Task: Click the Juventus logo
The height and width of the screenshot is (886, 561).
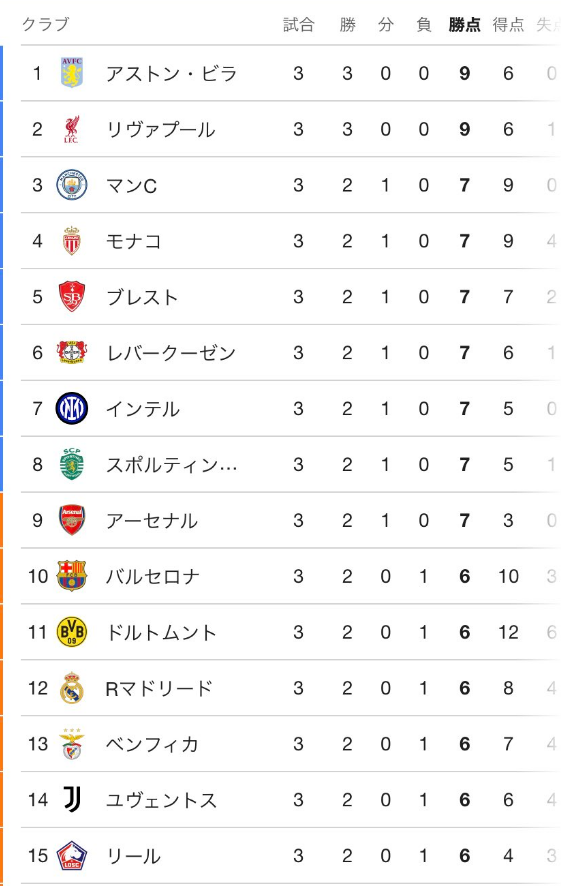Action: (72, 800)
